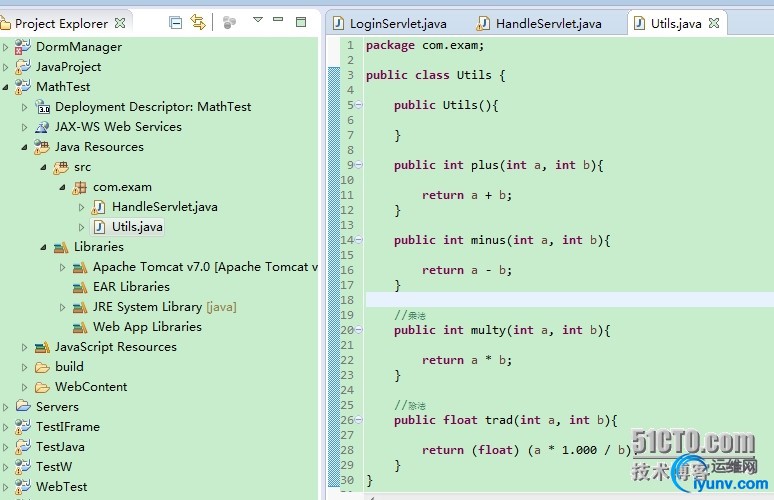Viewport: 774px width, 500px height.
Task: Click the focus on active task icon
Action: click(229, 23)
